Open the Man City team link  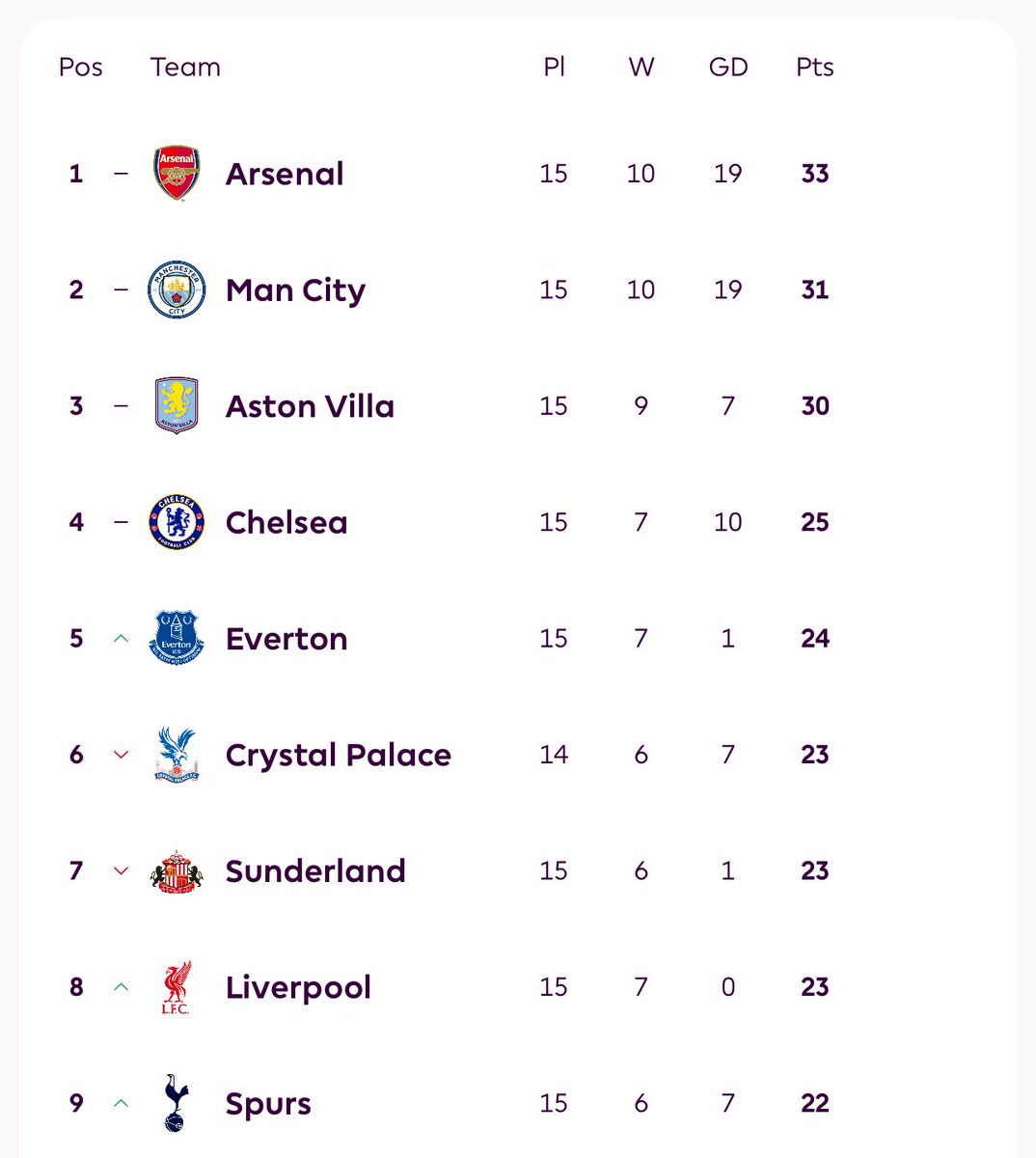(x=295, y=290)
